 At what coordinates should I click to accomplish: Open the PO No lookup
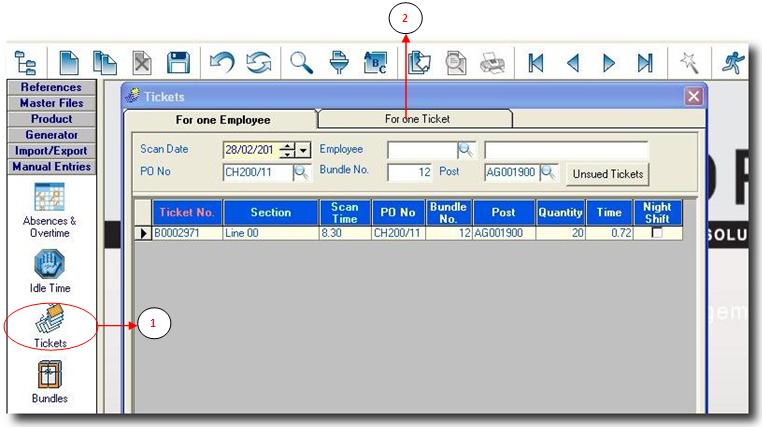tap(301, 172)
